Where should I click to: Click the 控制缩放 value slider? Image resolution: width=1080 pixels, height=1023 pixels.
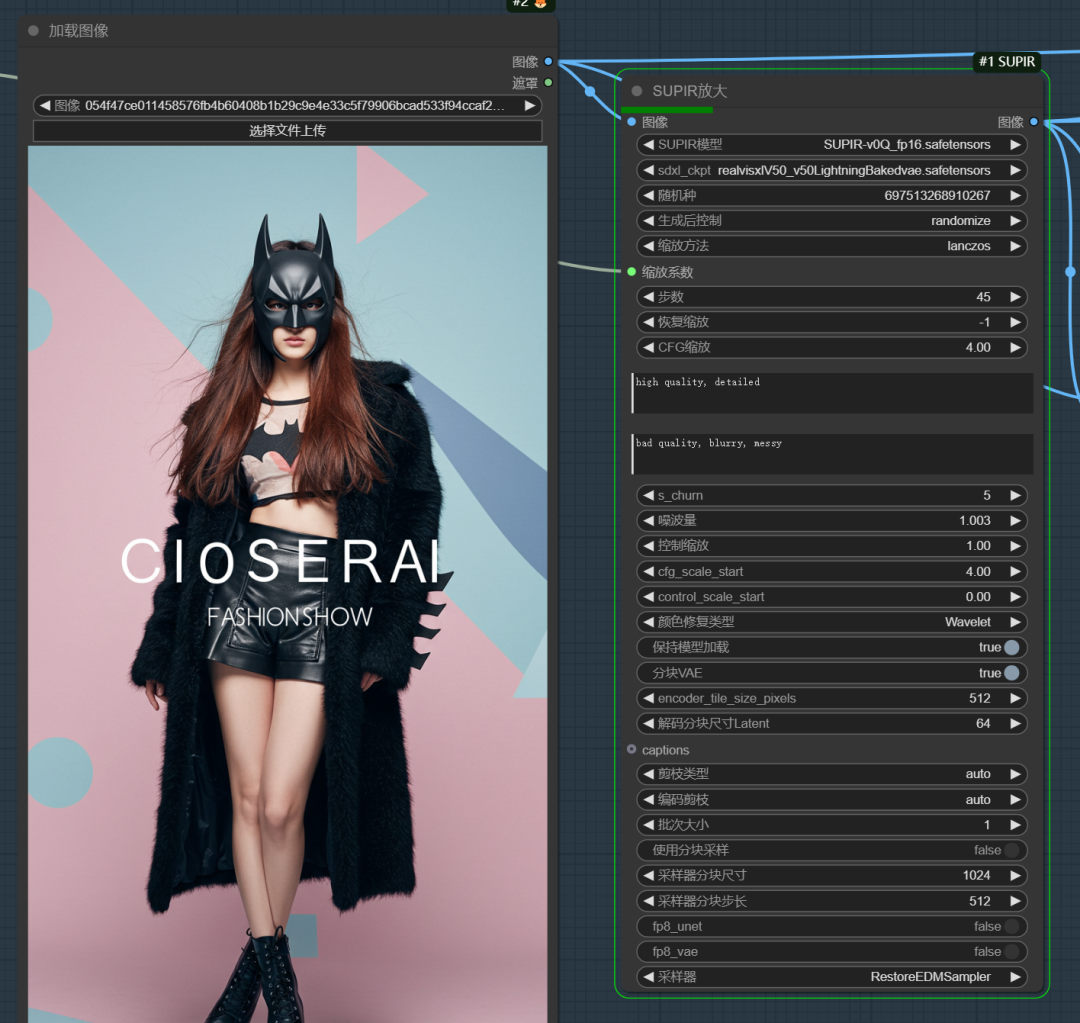coord(832,546)
